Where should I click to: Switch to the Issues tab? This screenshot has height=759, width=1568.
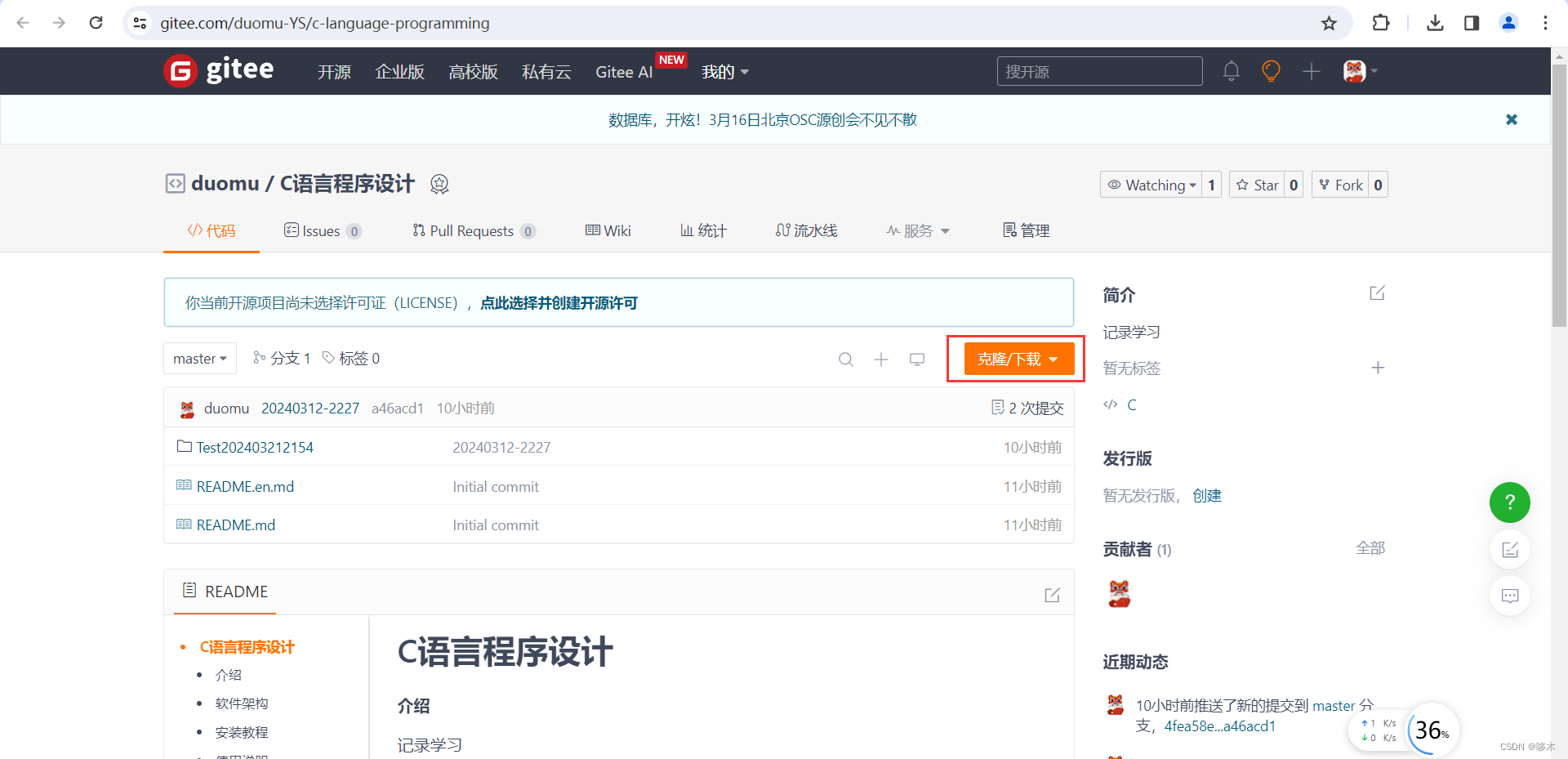pyautogui.click(x=323, y=230)
